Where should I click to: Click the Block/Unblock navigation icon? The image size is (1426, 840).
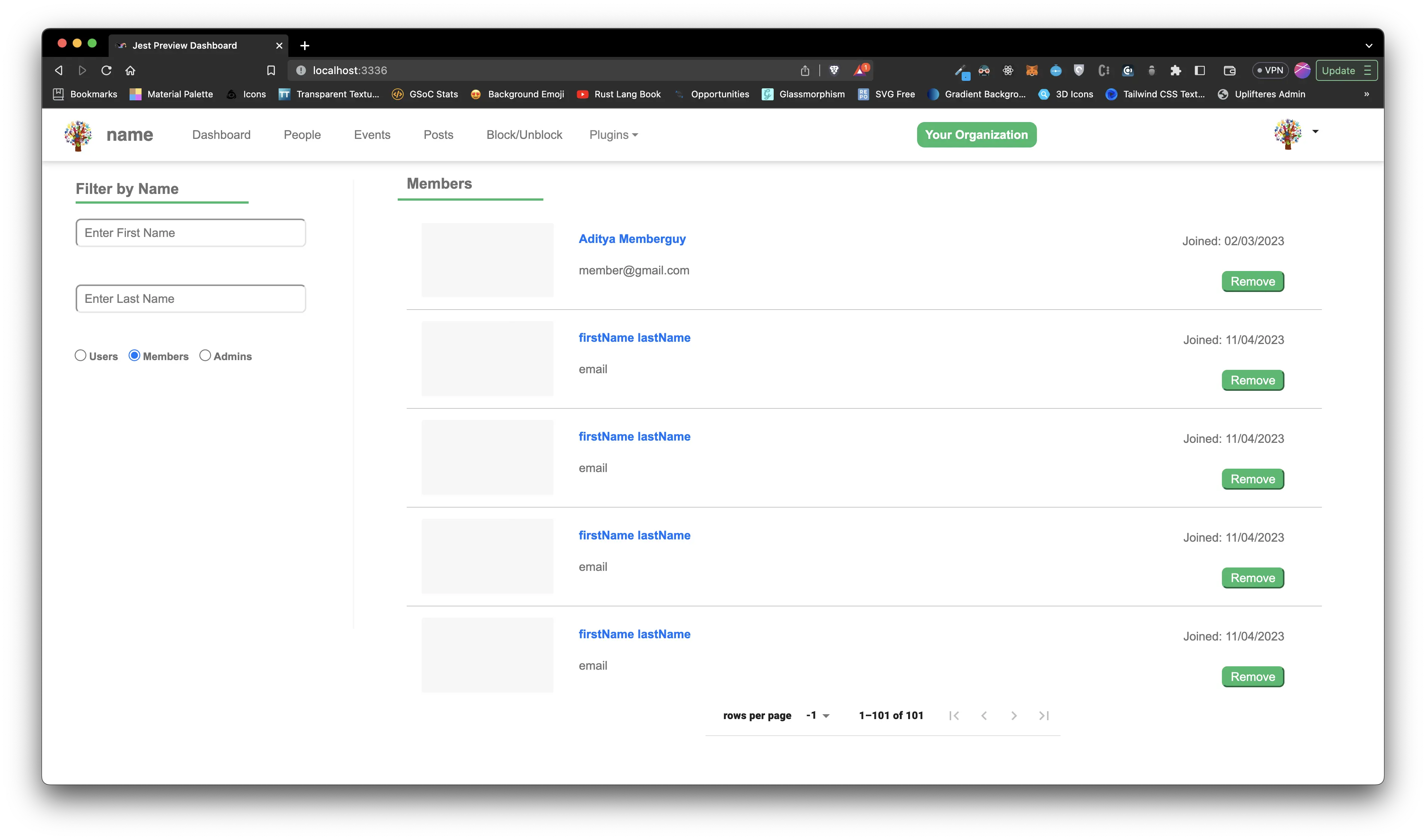tap(524, 134)
